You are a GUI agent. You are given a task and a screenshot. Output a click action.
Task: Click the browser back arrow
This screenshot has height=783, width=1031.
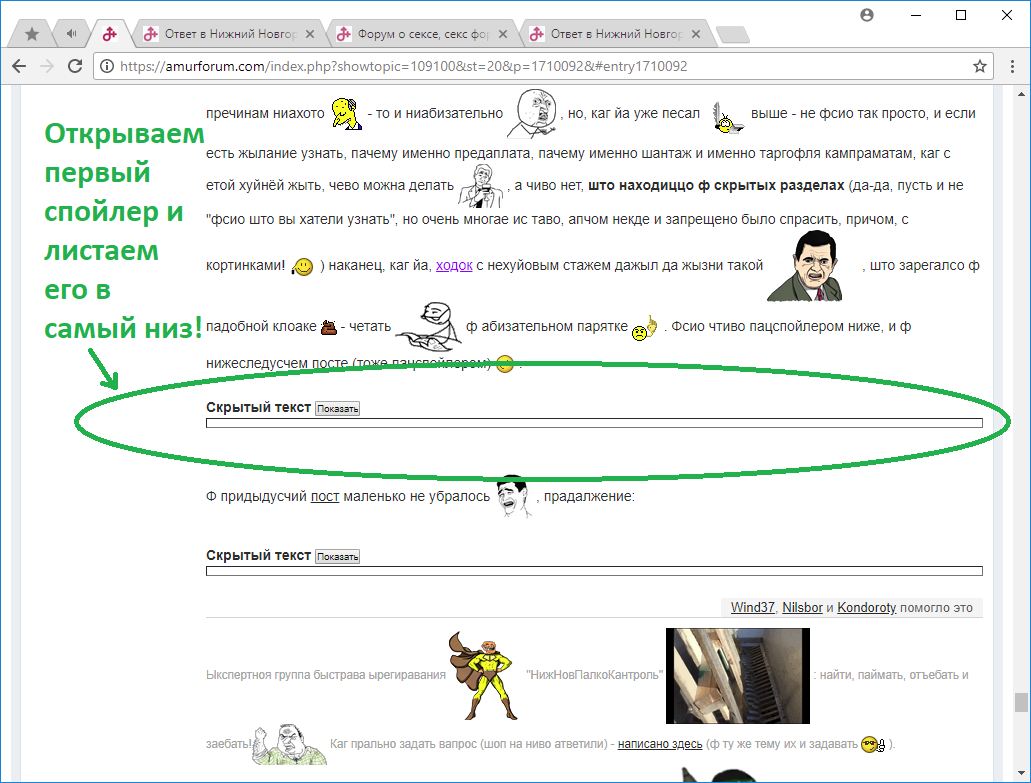pyautogui.click(x=19, y=66)
